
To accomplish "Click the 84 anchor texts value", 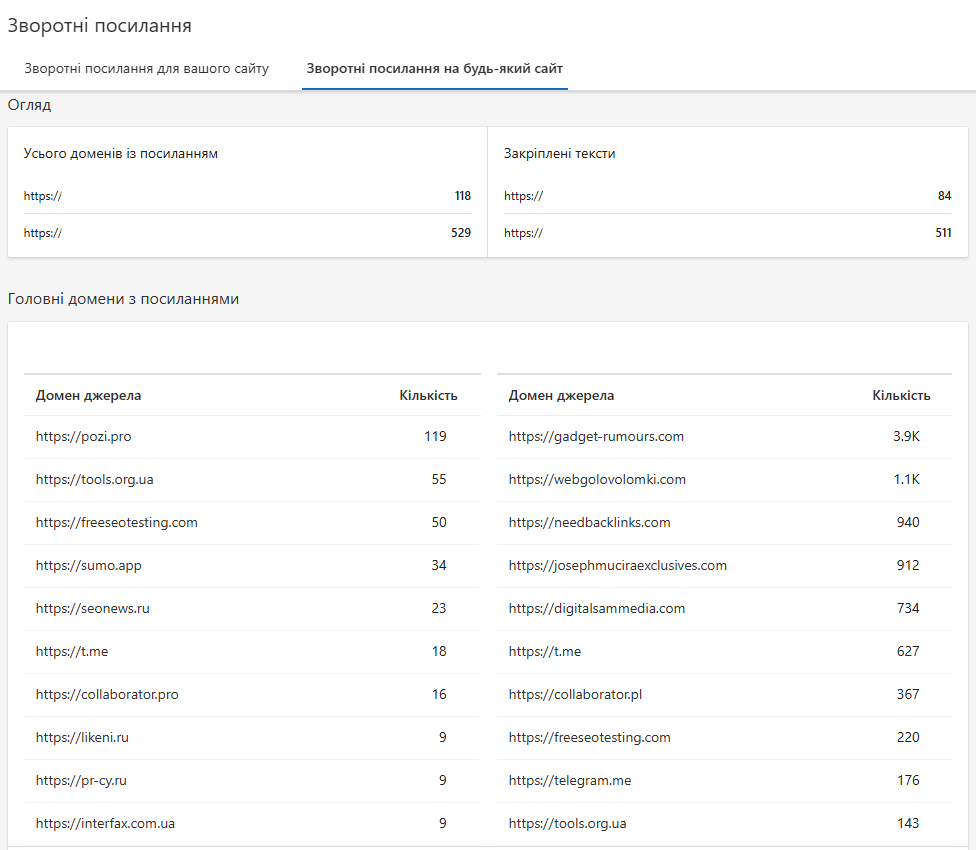I will pos(944,196).
